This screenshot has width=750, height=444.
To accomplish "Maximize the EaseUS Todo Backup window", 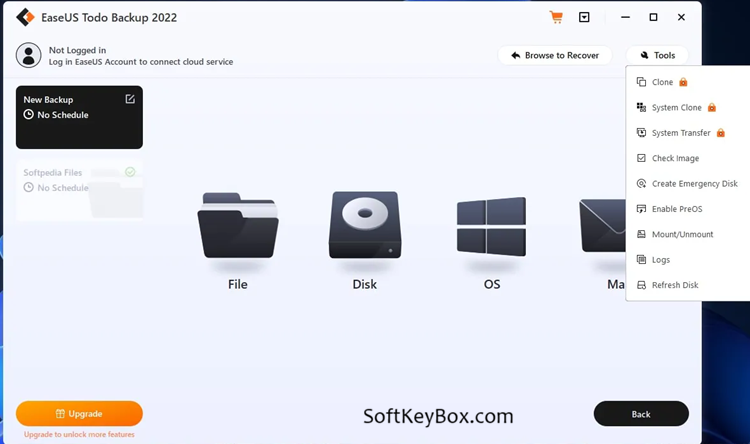I will [x=653, y=17].
